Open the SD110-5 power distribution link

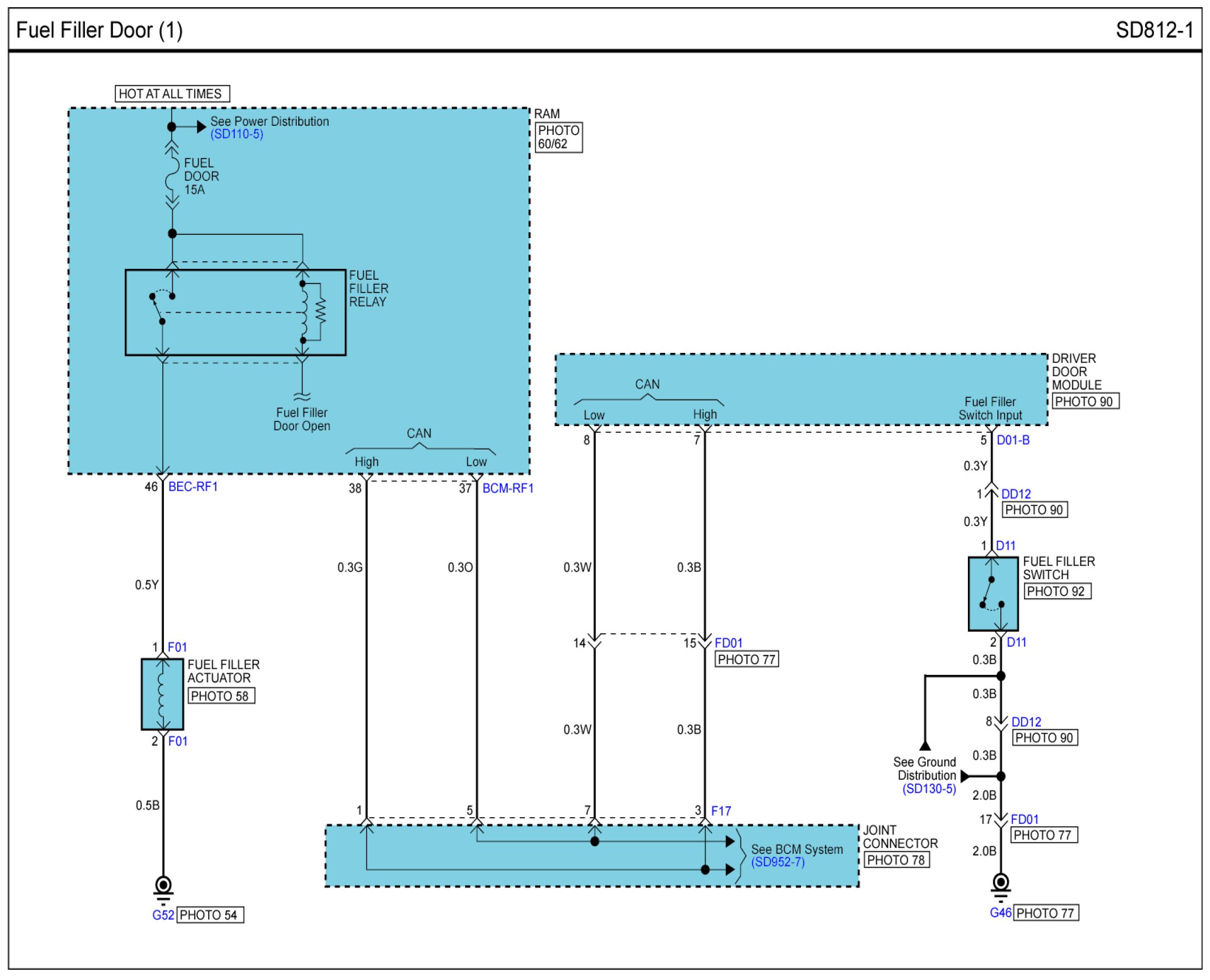click(237, 134)
